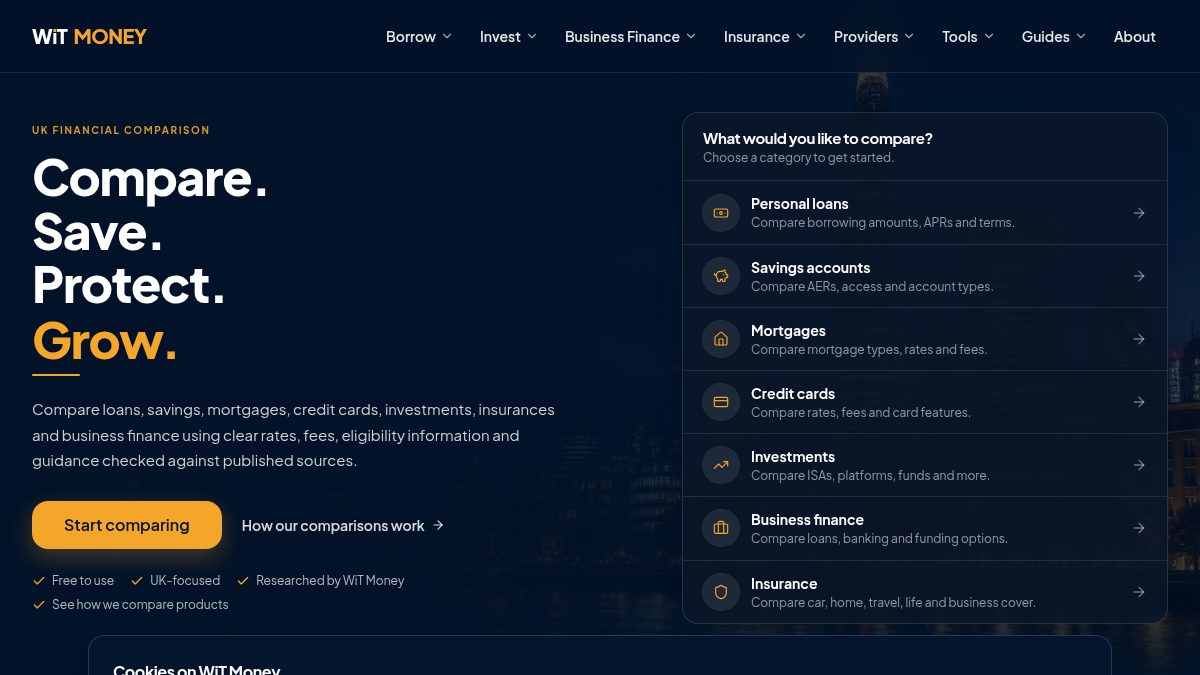Screen dimensions: 1200x675
Task: Click the arrow on the Personal loans row
Action: tap(1139, 213)
